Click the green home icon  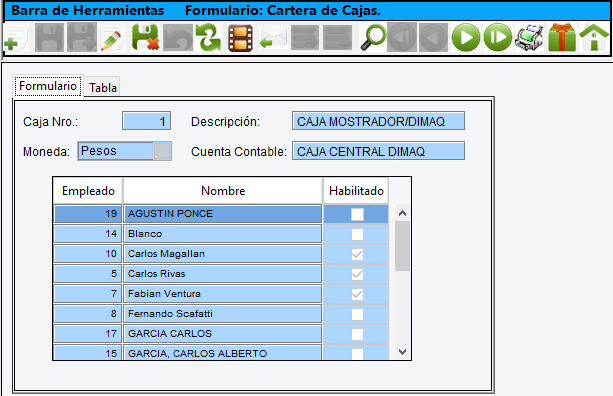pos(594,38)
